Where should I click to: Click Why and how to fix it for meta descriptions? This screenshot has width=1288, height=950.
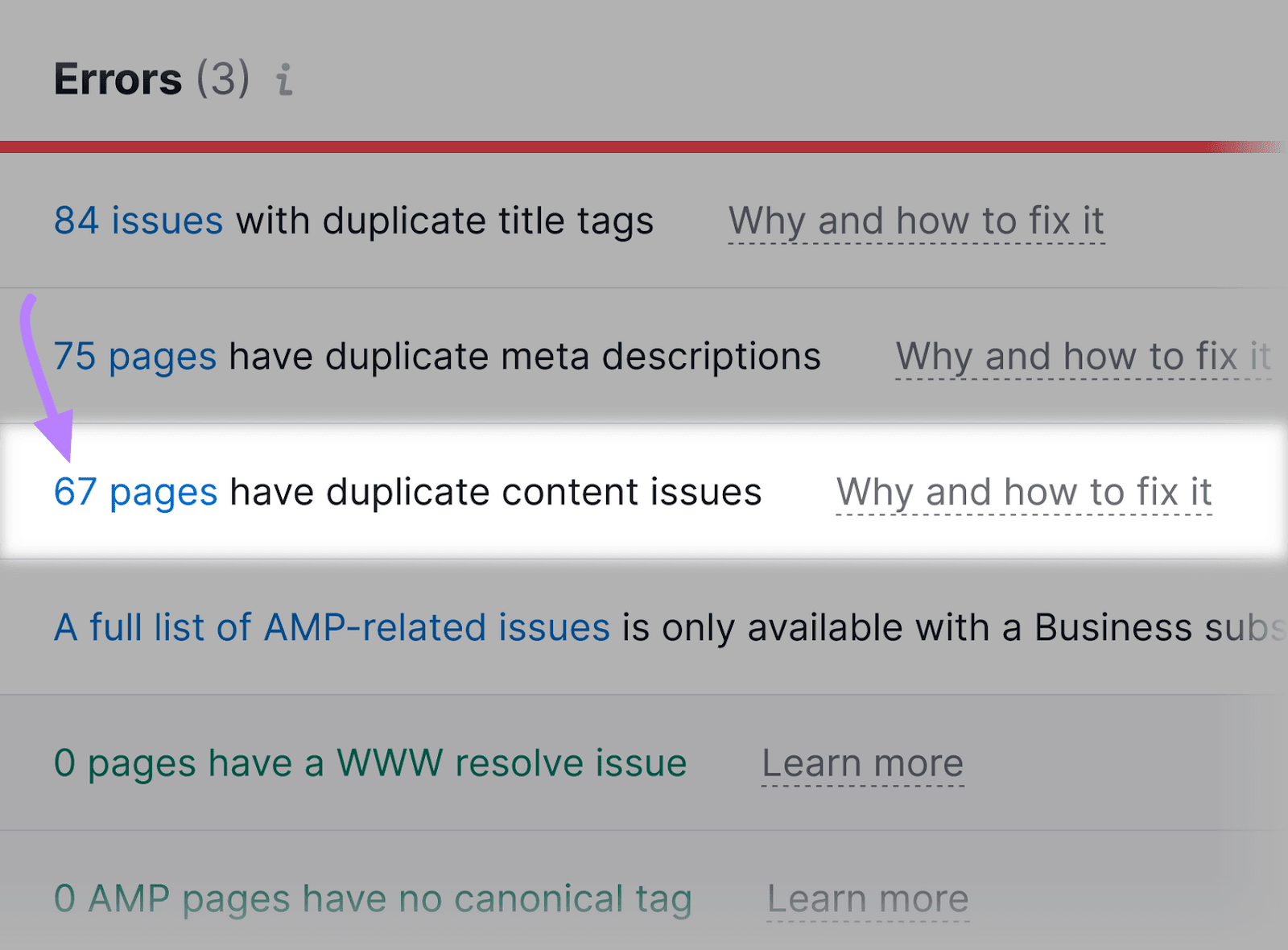click(x=1083, y=356)
